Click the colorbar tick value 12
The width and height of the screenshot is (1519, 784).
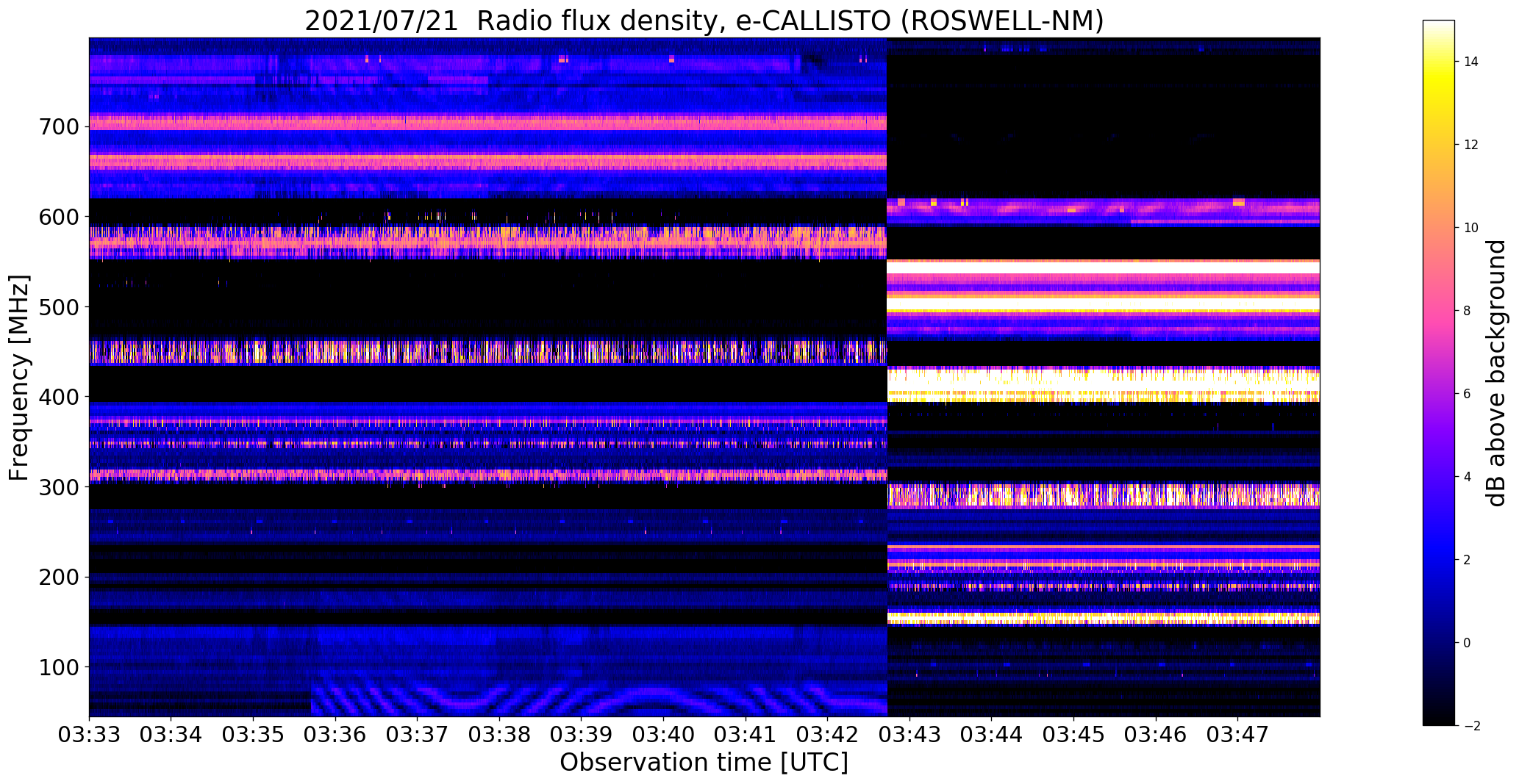(1470, 145)
